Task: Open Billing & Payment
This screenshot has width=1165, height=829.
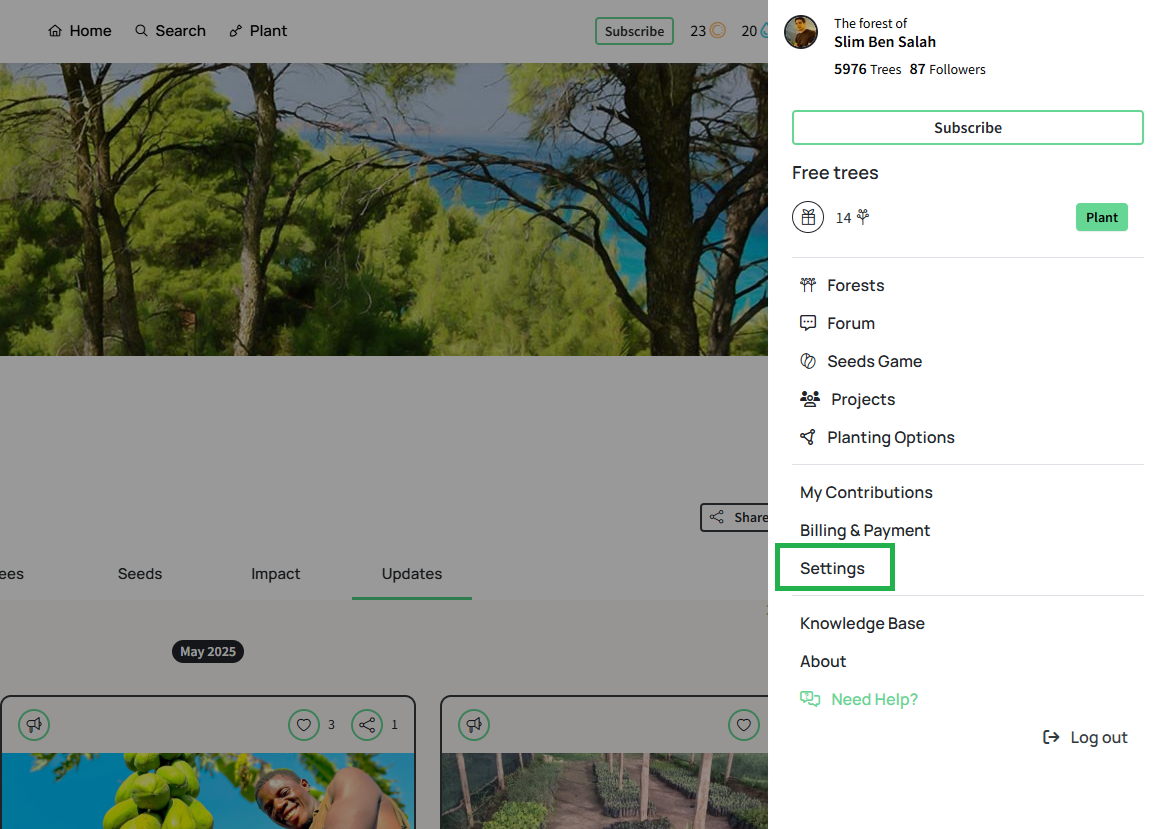Action: (865, 530)
